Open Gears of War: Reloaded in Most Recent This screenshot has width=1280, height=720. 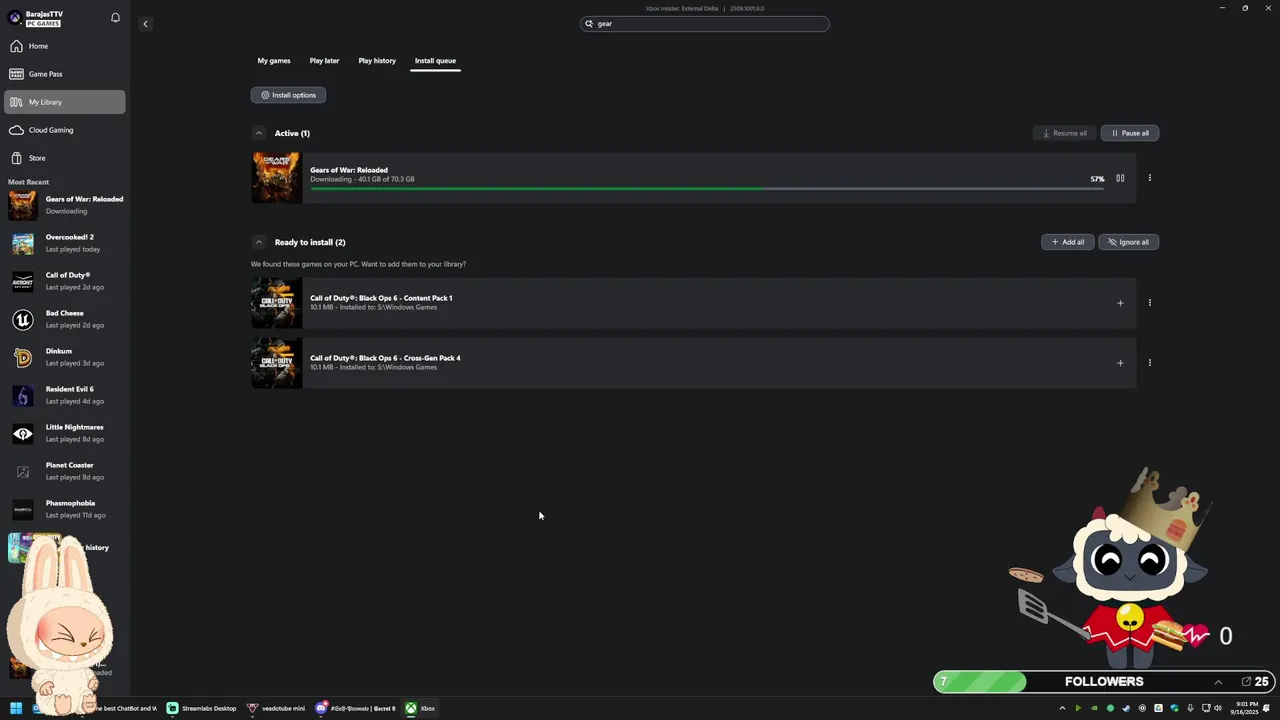(x=66, y=205)
